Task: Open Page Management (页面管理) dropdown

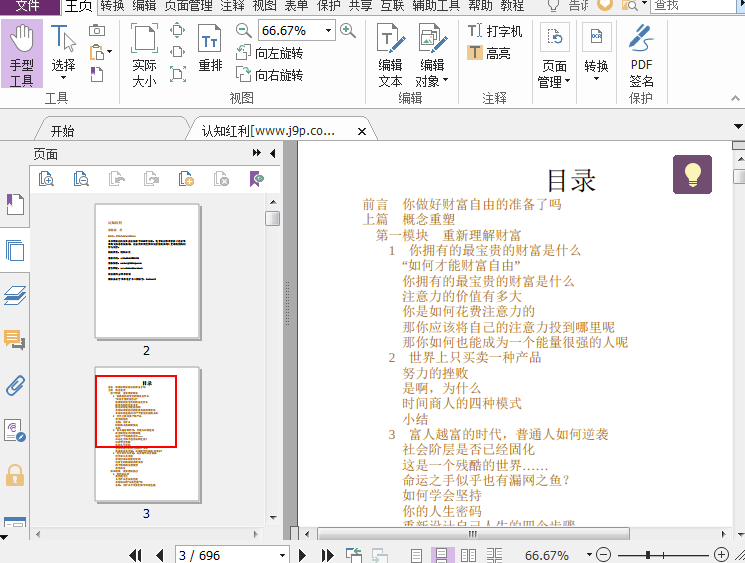Action: (x=554, y=56)
